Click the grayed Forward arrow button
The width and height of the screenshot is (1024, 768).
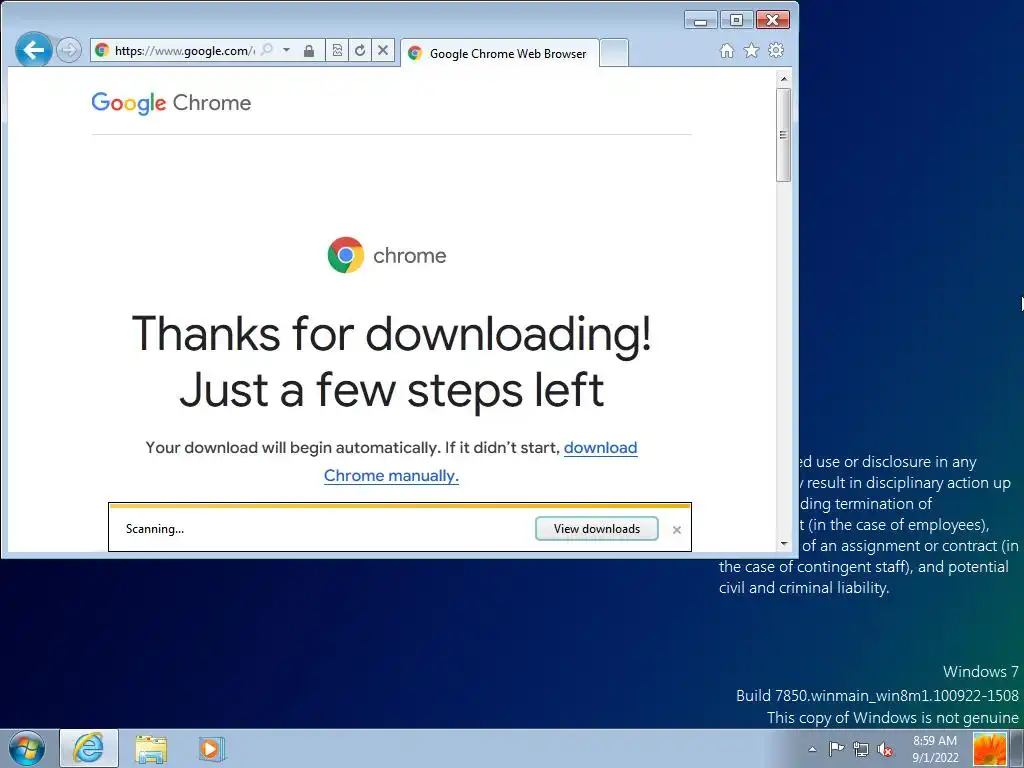click(69, 50)
